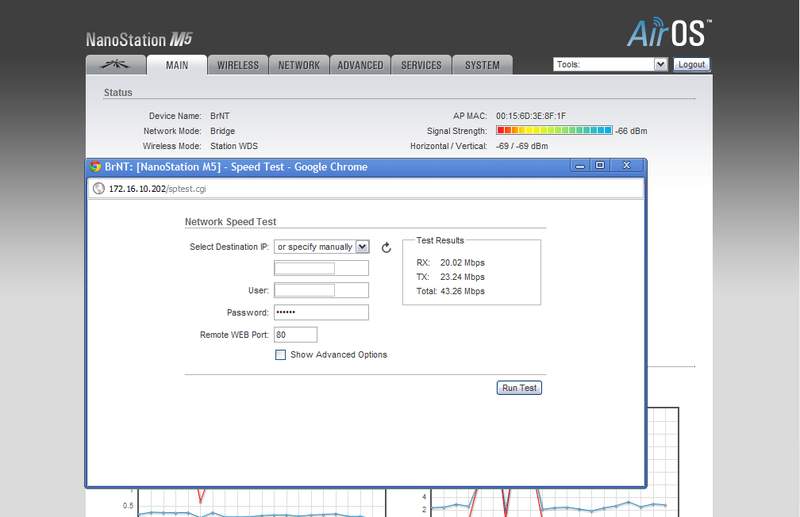The height and width of the screenshot is (517, 800).
Task: Minimize the Speed Test popup window
Action: click(580, 166)
